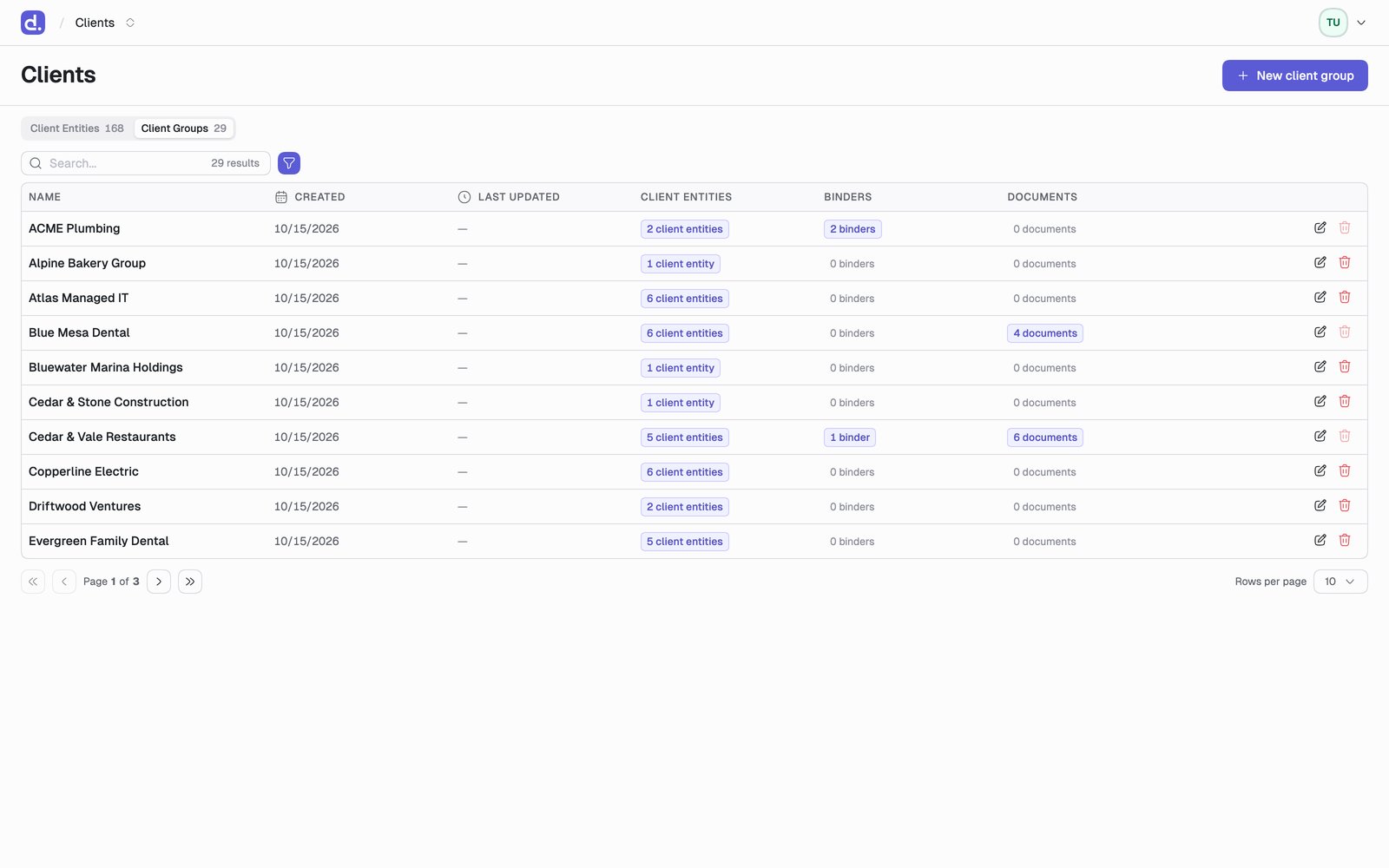Open Bluewater Marina Holdings name

pos(106,367)
